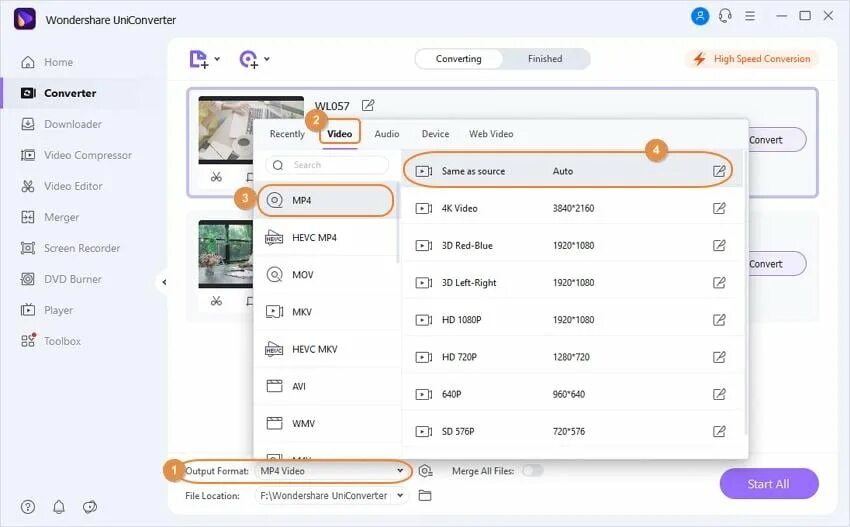Open the Player section
Image resolution: width=850 pixels, height=527 pixels.
click(47, 310)
